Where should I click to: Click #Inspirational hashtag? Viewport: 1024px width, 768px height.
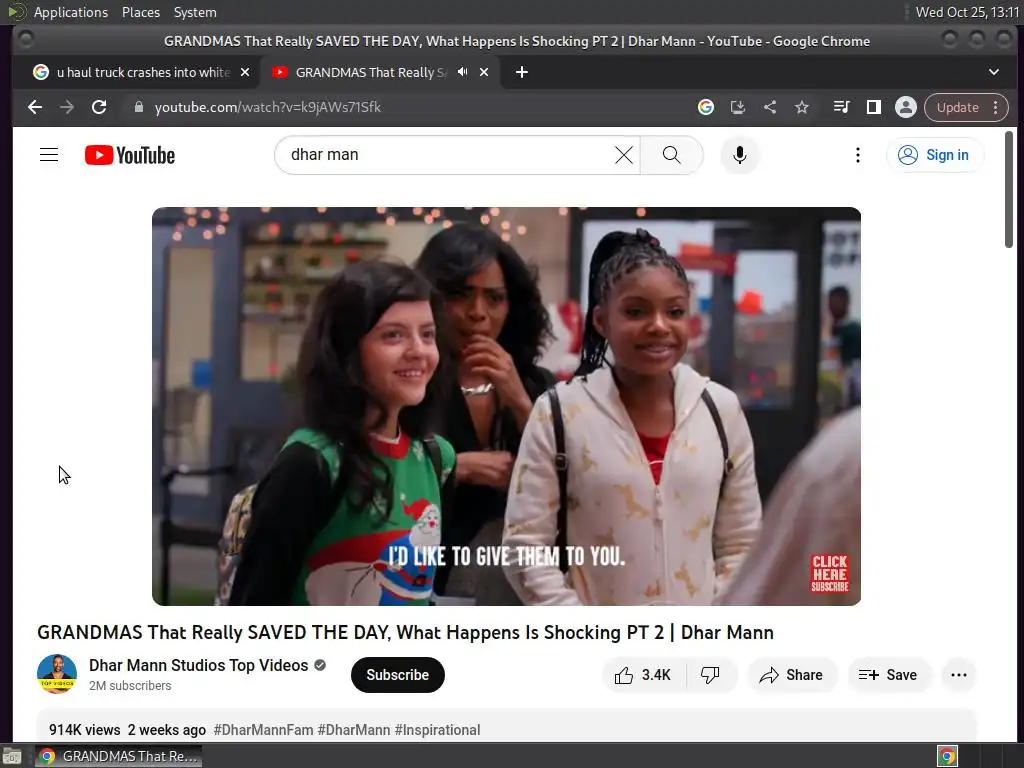[438, 729]
